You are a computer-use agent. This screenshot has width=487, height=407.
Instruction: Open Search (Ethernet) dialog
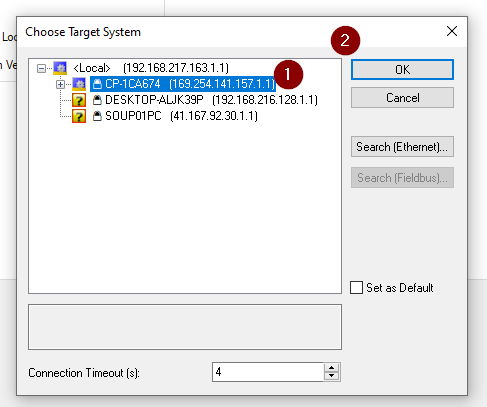pyautogui.click(x=402, y=147)
